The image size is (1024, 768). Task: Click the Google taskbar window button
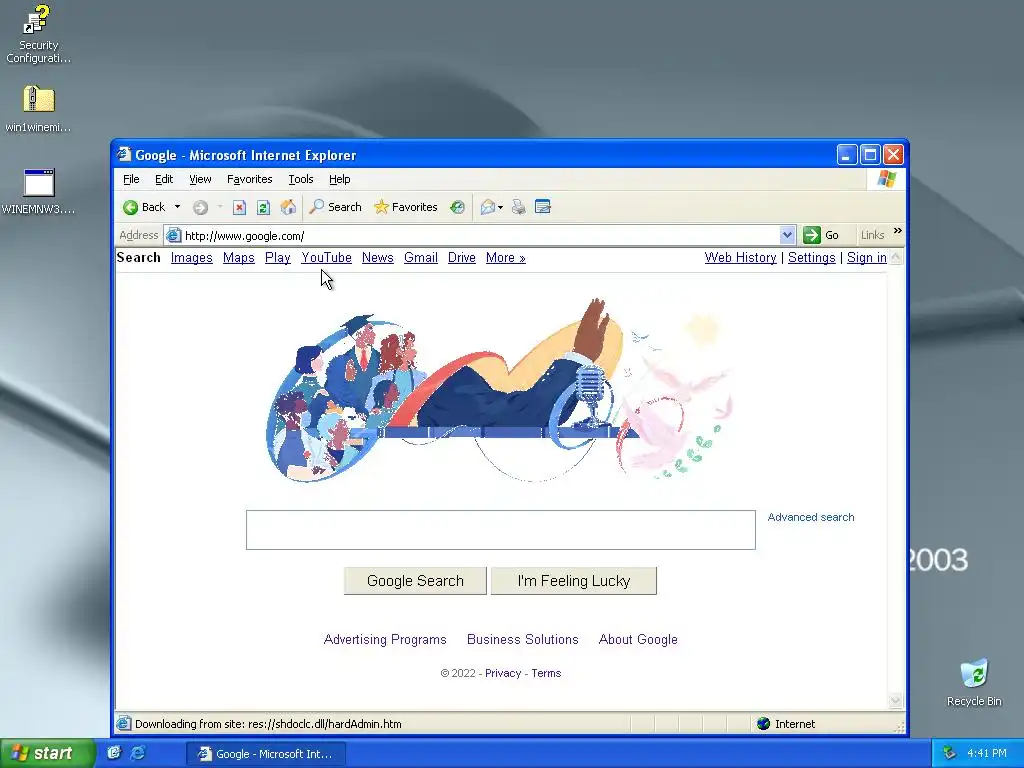pyautogui.click(x=266, y=754)
